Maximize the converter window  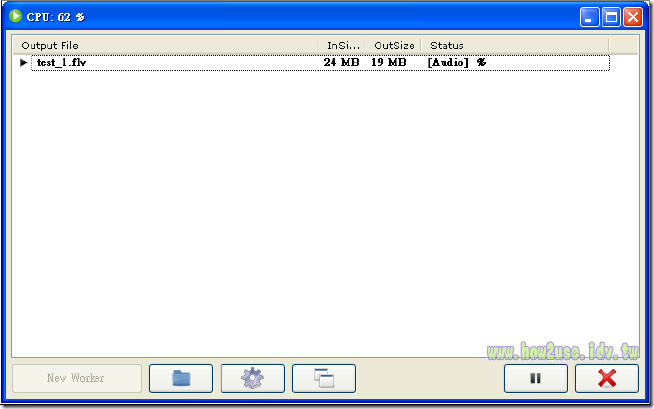pos(611,17)
